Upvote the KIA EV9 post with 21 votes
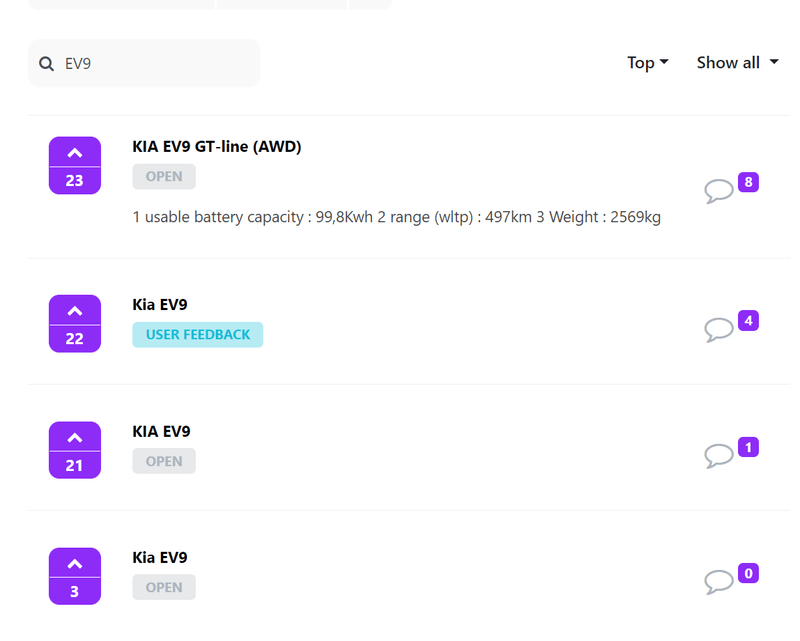Image resolution: width=800 pixels, height=641 pixels. click(75, 438)
